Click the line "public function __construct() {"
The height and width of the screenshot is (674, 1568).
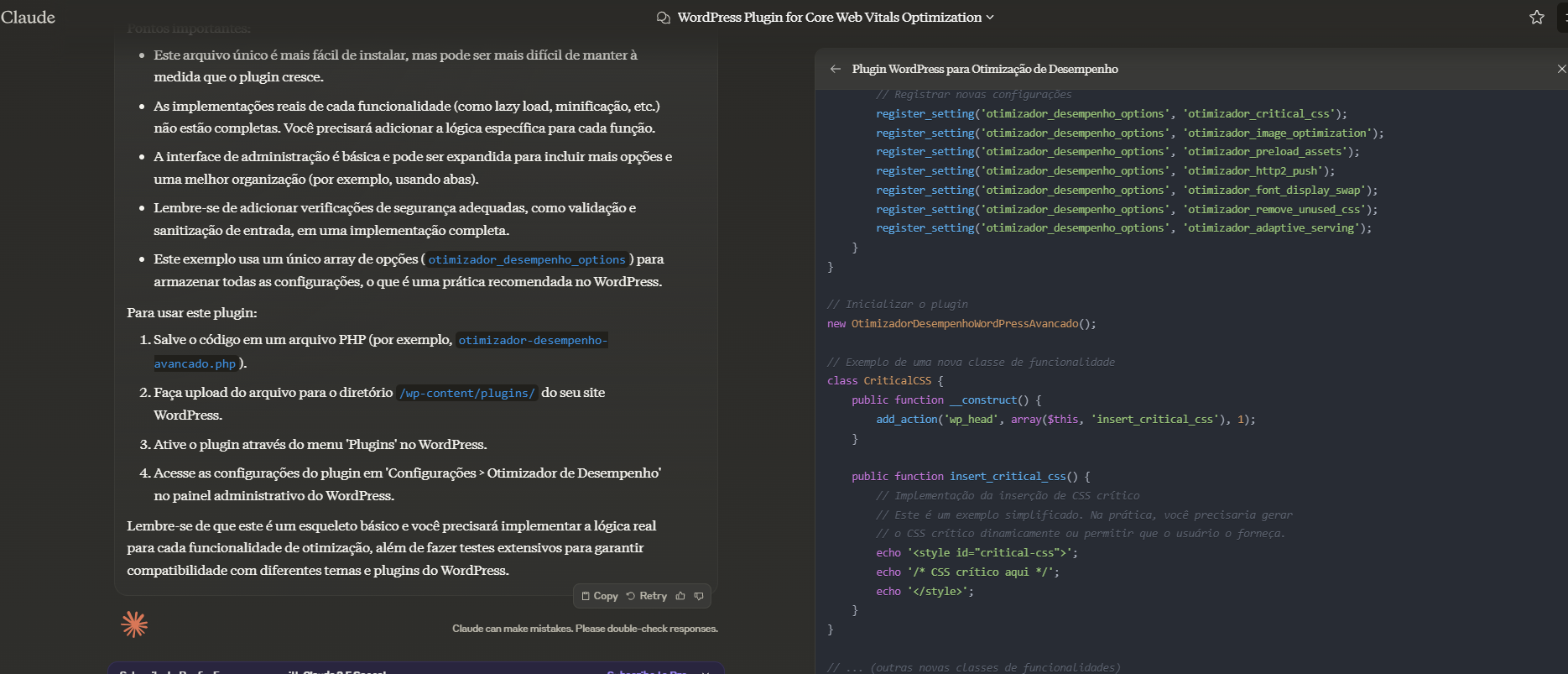[946, 400]
